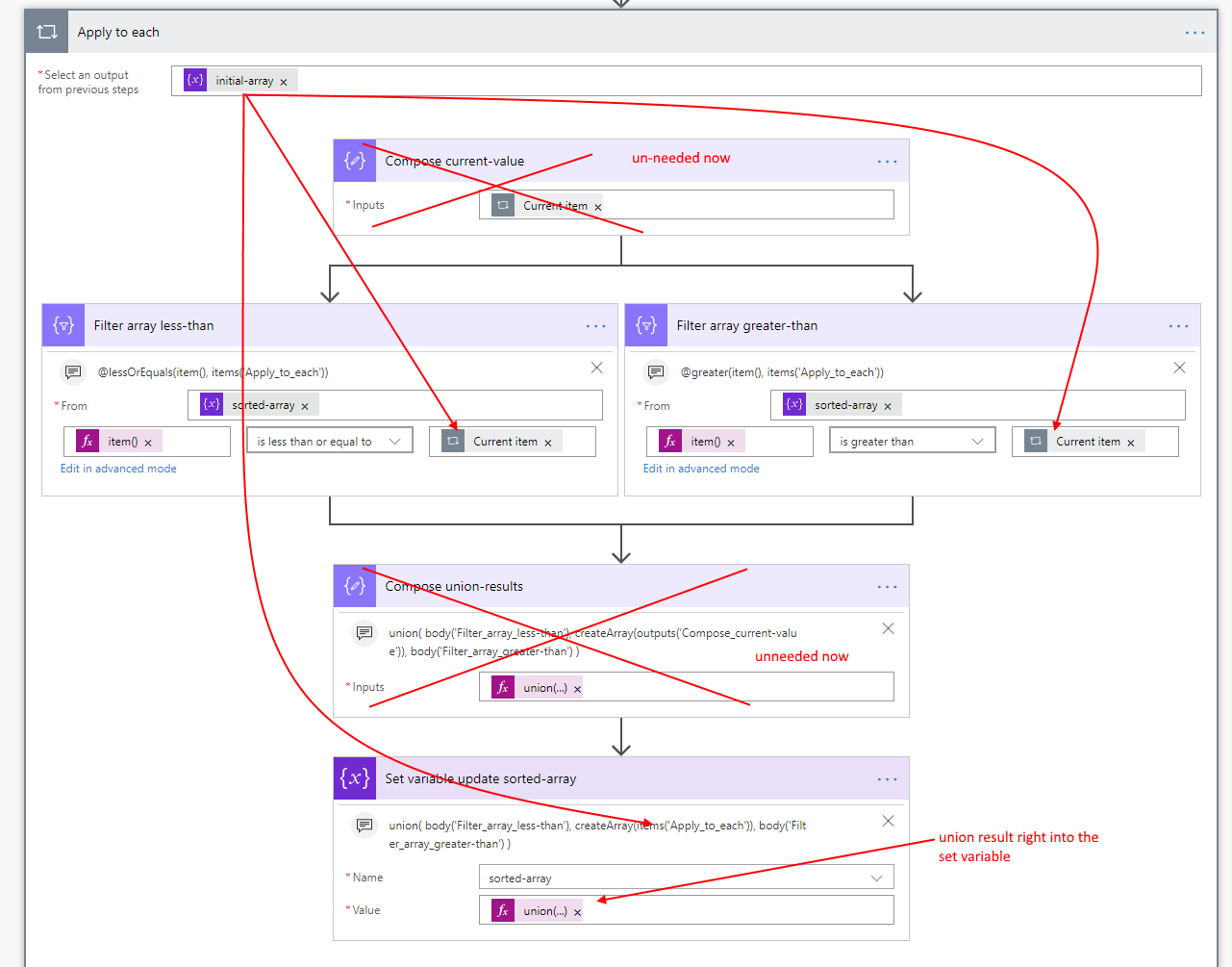Click the Compose union-results action icon
Viewport: 1232px width, 967px height.
pyautogui.click(x=355, y=586)
